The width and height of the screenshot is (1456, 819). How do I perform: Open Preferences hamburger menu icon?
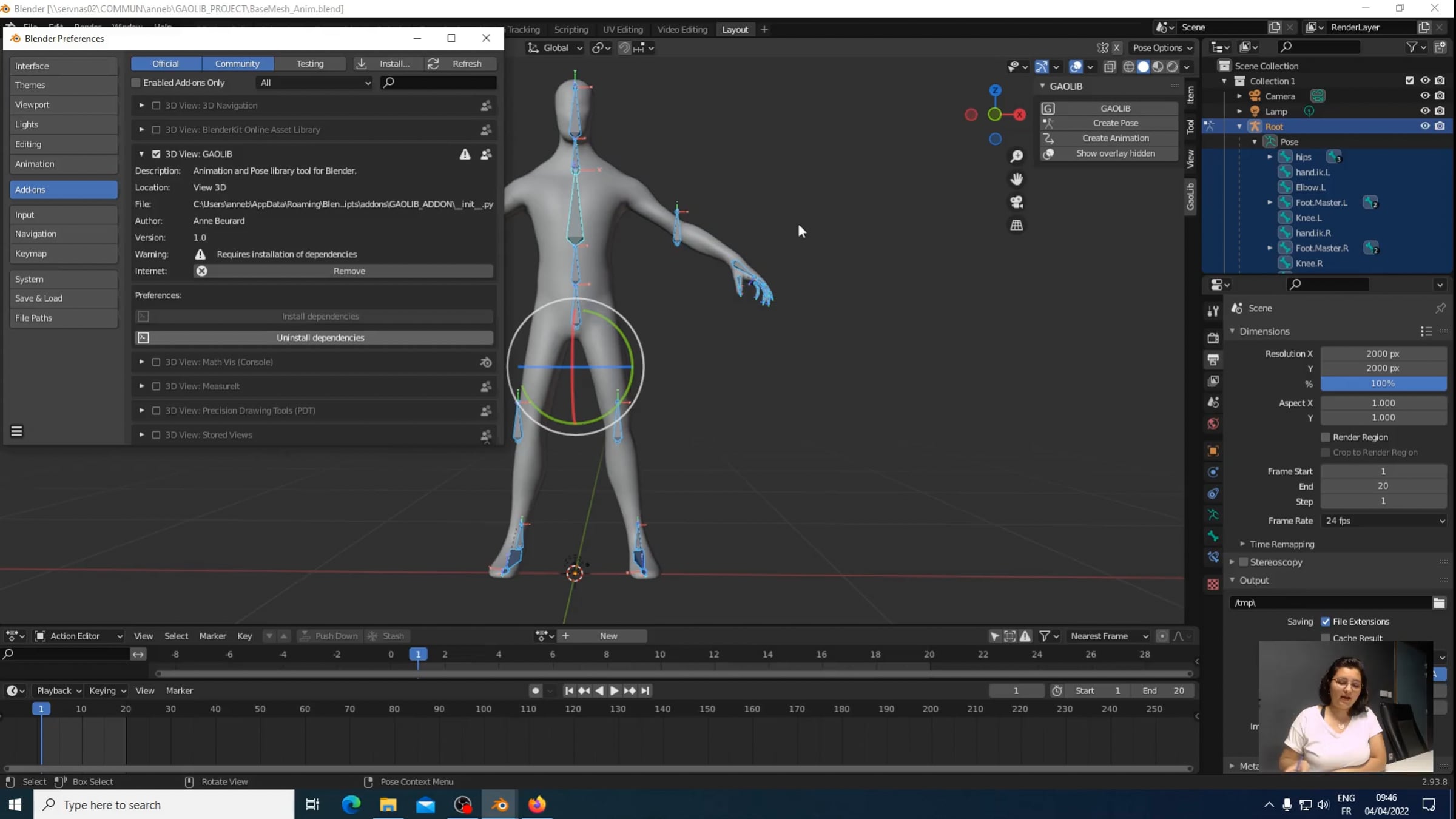coord(17,431)
